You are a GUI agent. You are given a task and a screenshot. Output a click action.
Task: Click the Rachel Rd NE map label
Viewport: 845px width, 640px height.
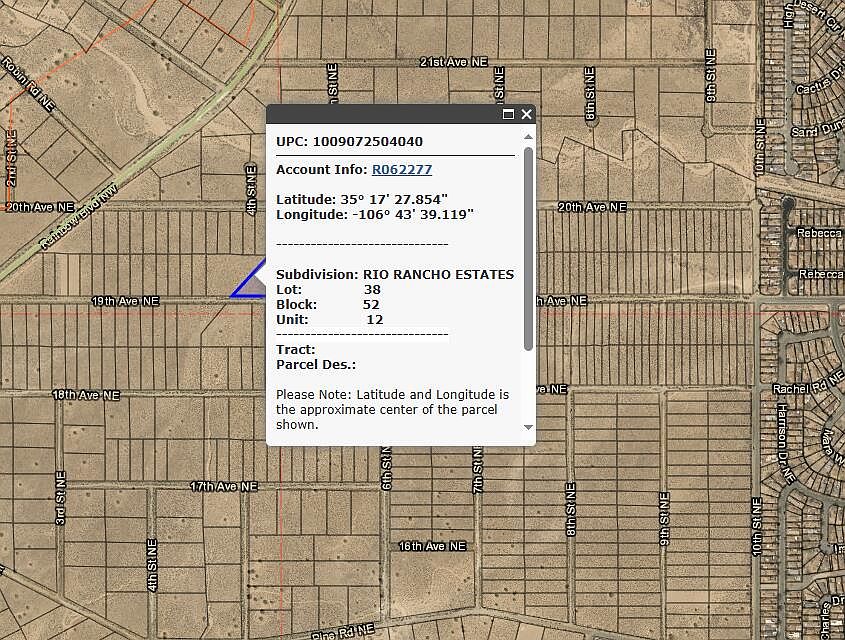pos(807,384)
